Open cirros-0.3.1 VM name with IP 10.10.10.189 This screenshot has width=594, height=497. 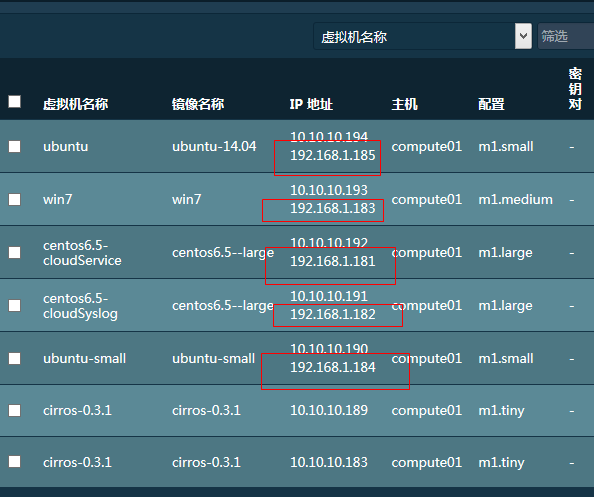click(77, 410)
